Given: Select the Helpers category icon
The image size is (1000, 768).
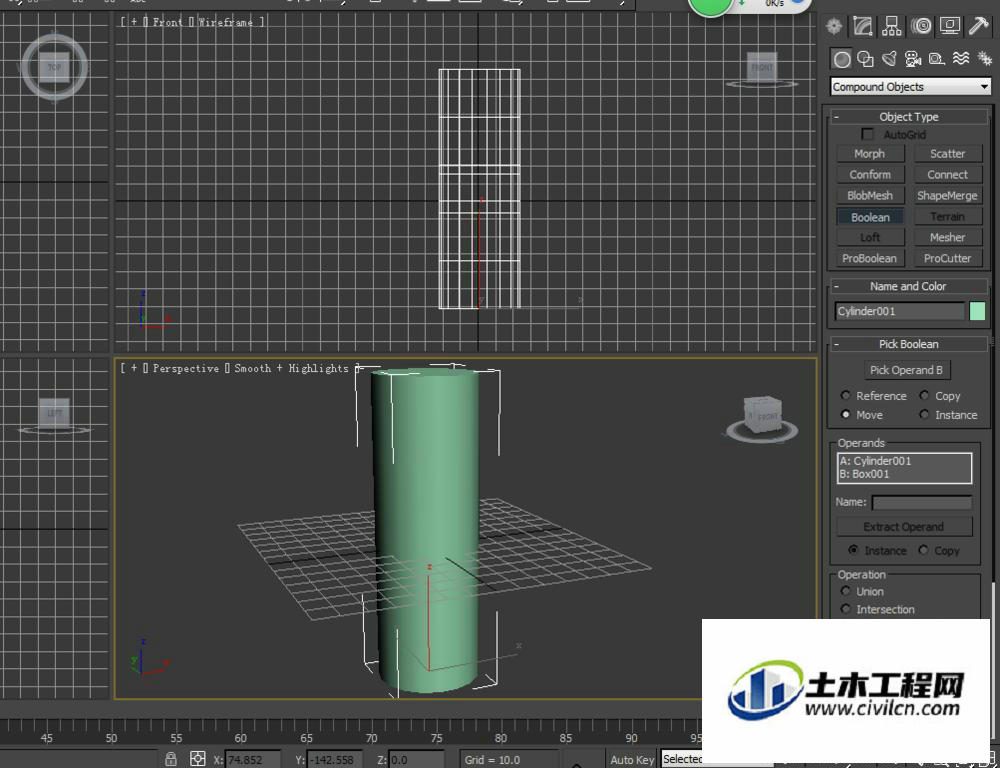Looking at the screenshot, I should coord(937,59).
